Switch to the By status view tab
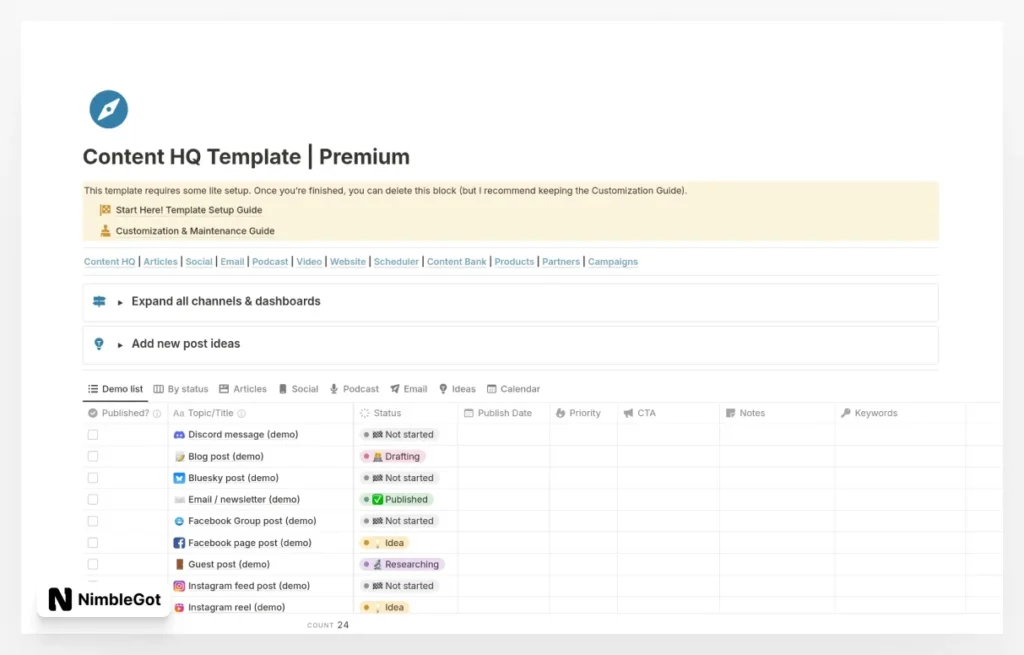The width and height of the screenshot is (1024, 655). point(181,389)
